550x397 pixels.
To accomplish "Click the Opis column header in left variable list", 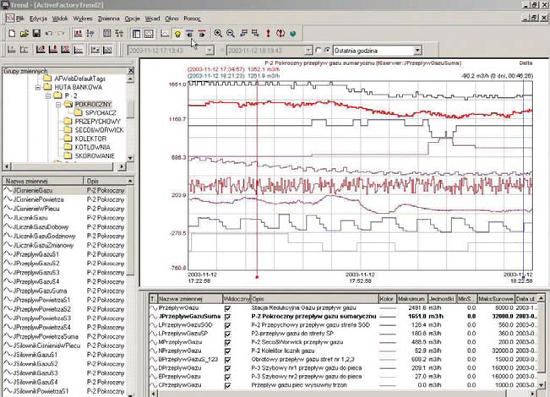I will [105, 181].
